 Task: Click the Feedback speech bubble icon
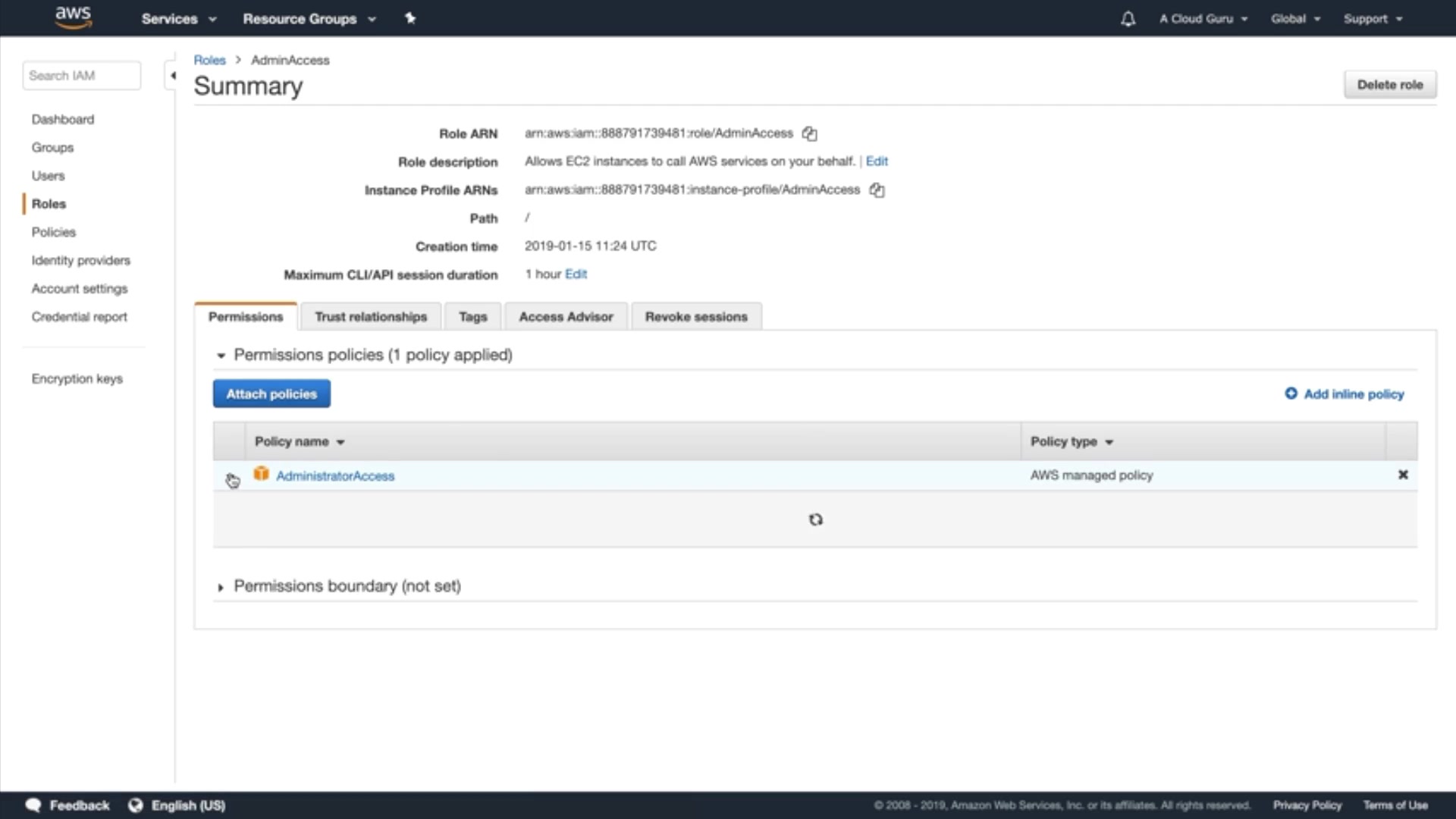[33, 805]
